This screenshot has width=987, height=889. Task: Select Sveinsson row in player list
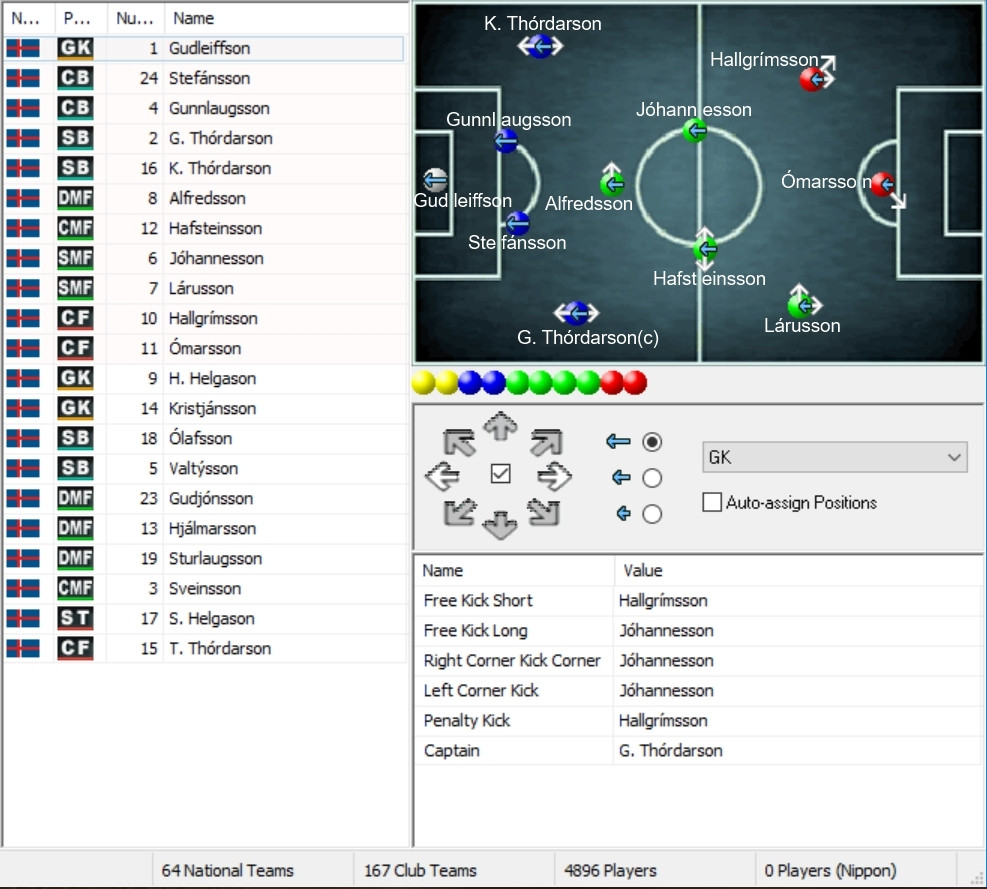[204, 589]
